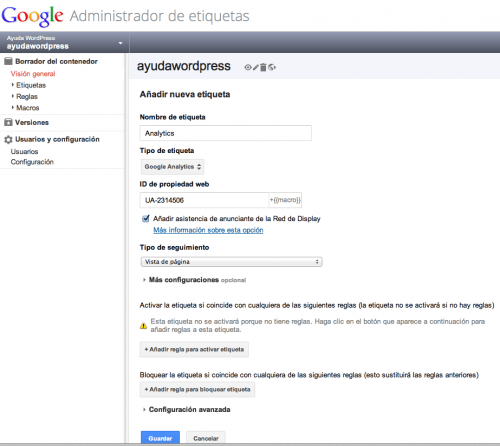Click the Tipo de seguimiento label
The height and width of the screenshot is (446, 500).
click(174, 247)
